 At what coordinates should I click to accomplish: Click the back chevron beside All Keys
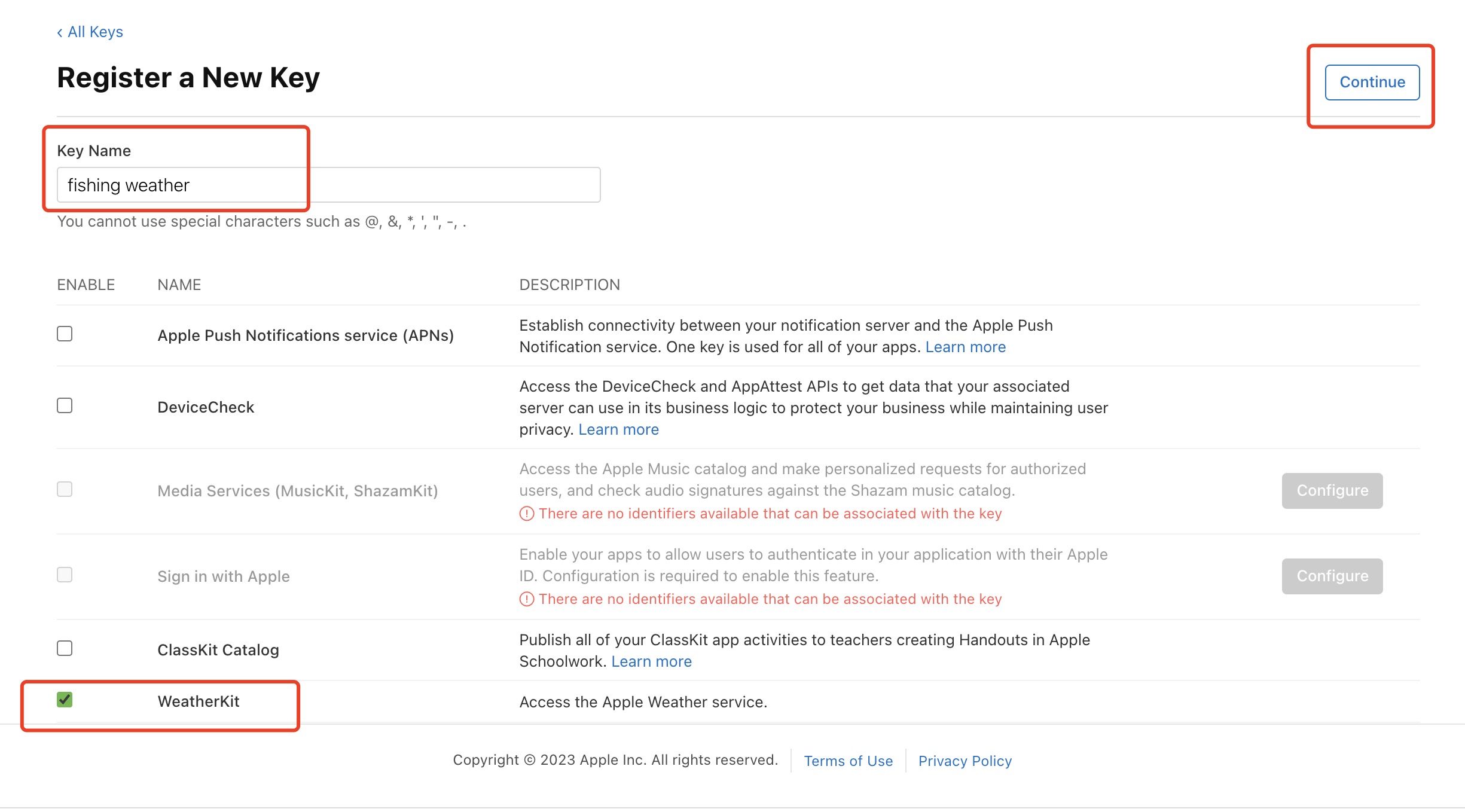click(x=60, y=32)
